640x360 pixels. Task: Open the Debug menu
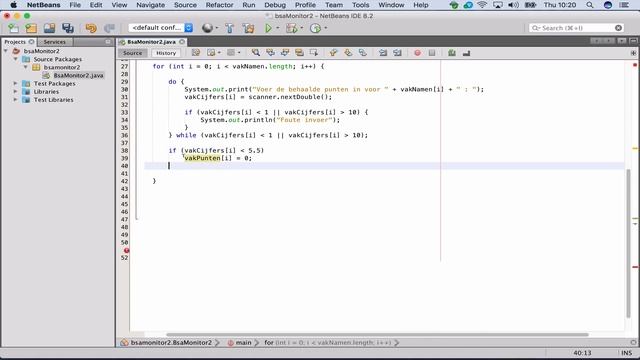[275, 5]
